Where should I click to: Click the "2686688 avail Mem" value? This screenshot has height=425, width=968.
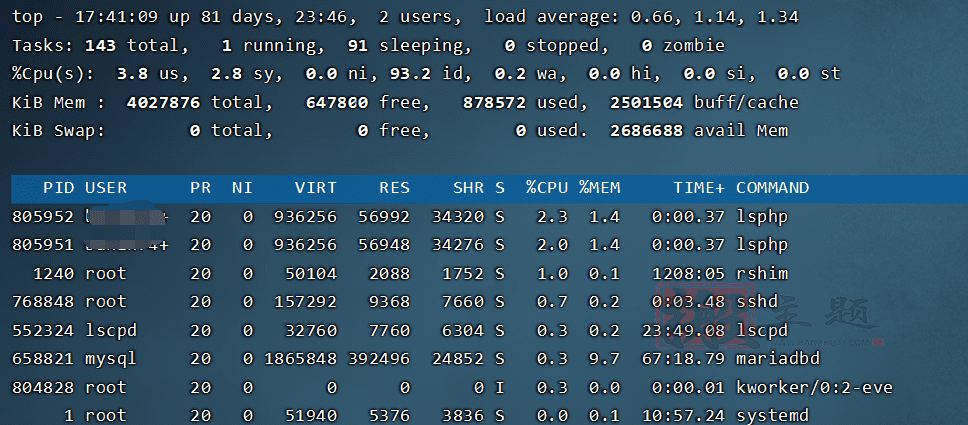699,131
